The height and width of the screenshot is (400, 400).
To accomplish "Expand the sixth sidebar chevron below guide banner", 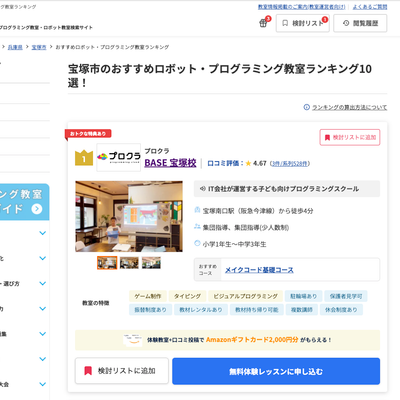I will click(43, 359).
